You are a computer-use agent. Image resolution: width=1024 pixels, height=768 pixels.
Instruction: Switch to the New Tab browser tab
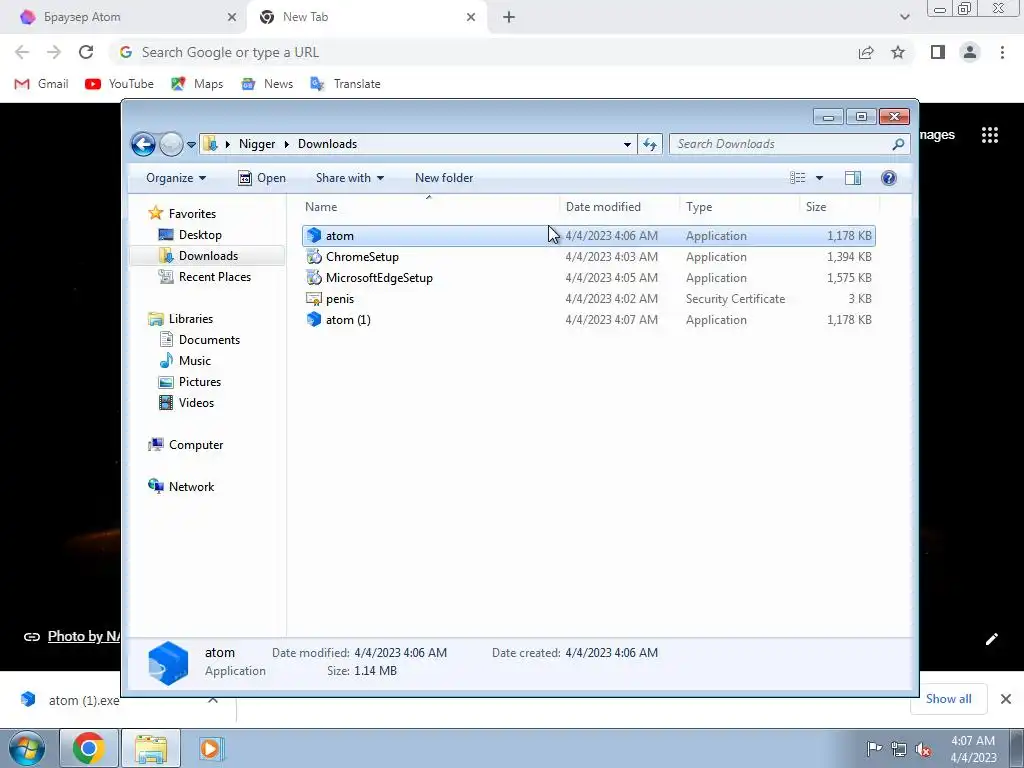pyautogui.click(x=366, y=17)
